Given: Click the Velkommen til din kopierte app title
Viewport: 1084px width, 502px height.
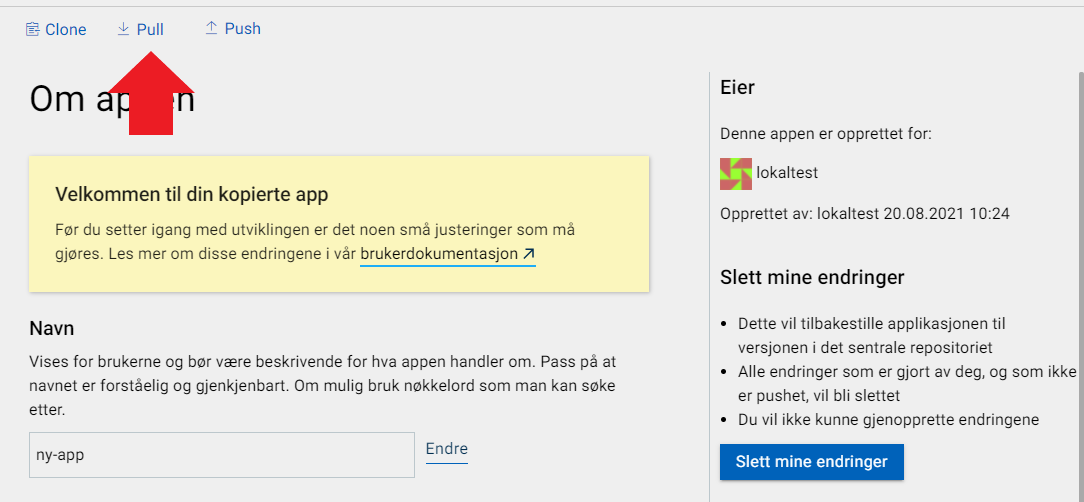Looking at the screenshot, I should (192, 194).
